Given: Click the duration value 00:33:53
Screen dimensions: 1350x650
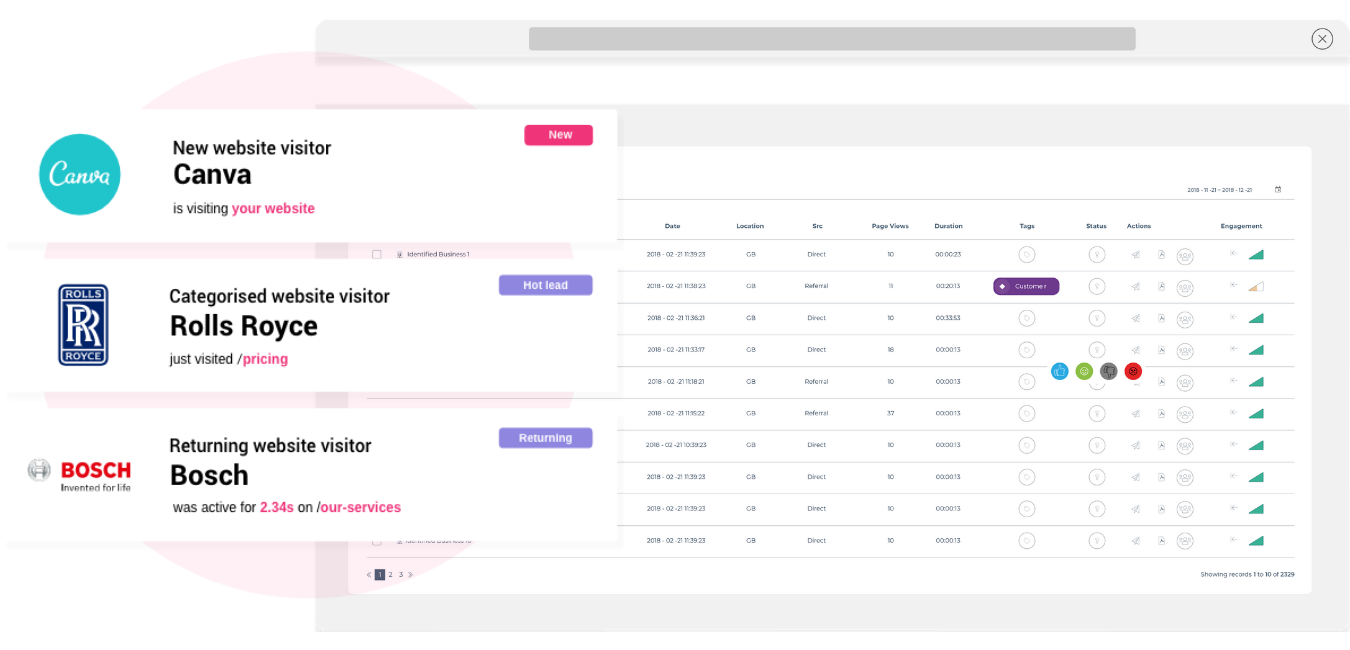Looking at the screenshot, I should point(948,318).
